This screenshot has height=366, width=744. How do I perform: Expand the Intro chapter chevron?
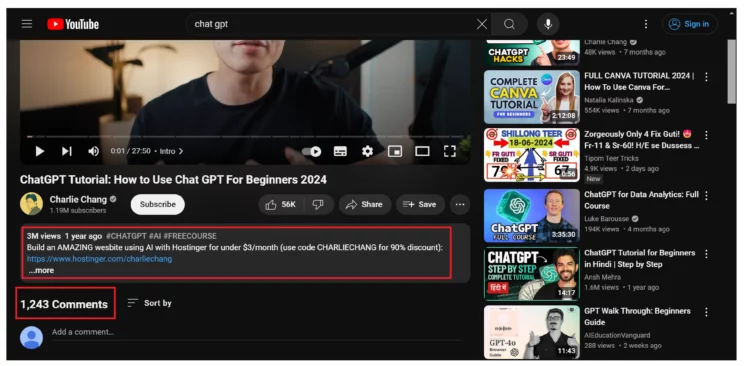[x=180, y=151]
